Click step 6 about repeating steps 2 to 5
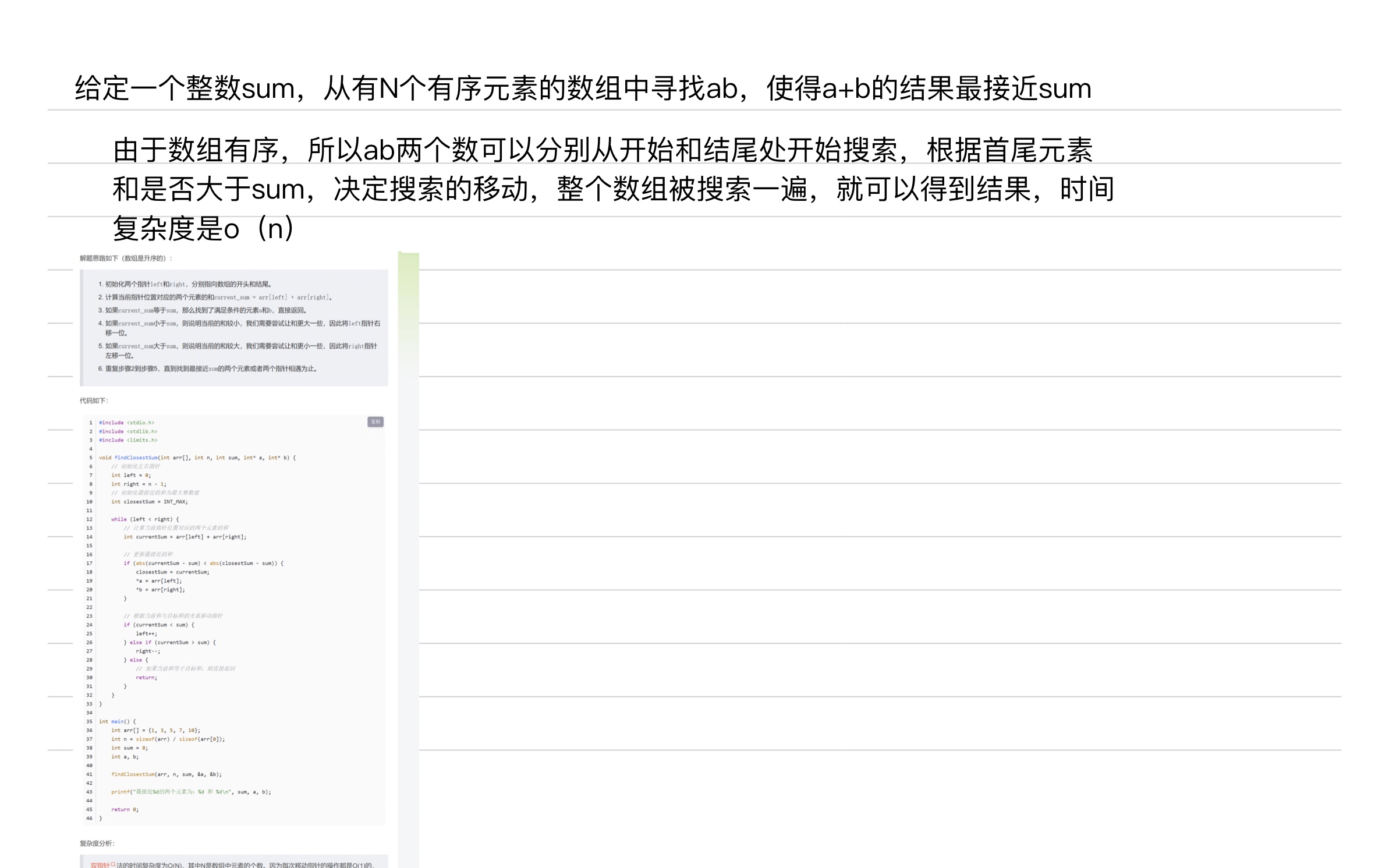 point(207,369)
